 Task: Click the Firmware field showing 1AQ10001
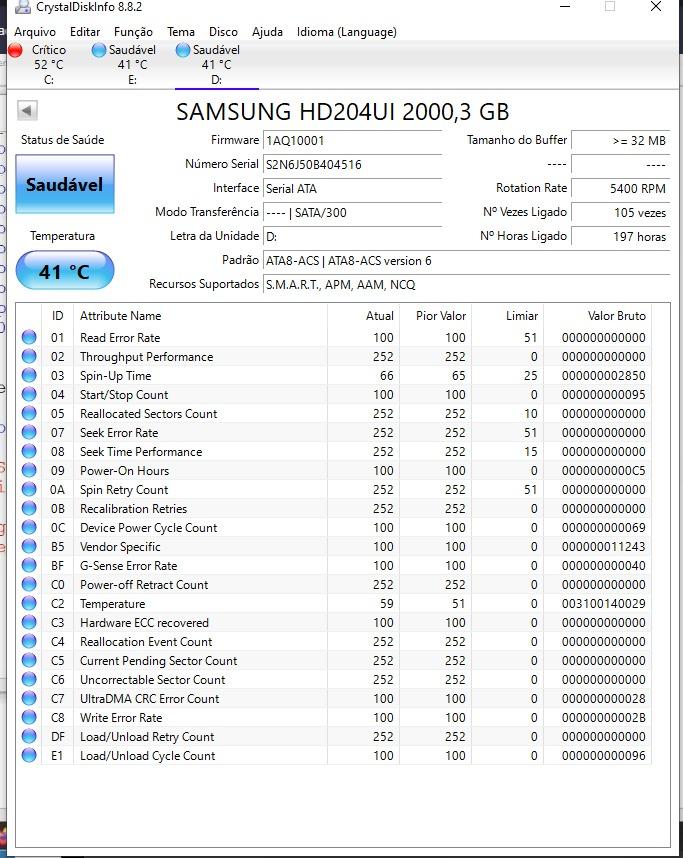coord(352,140)
